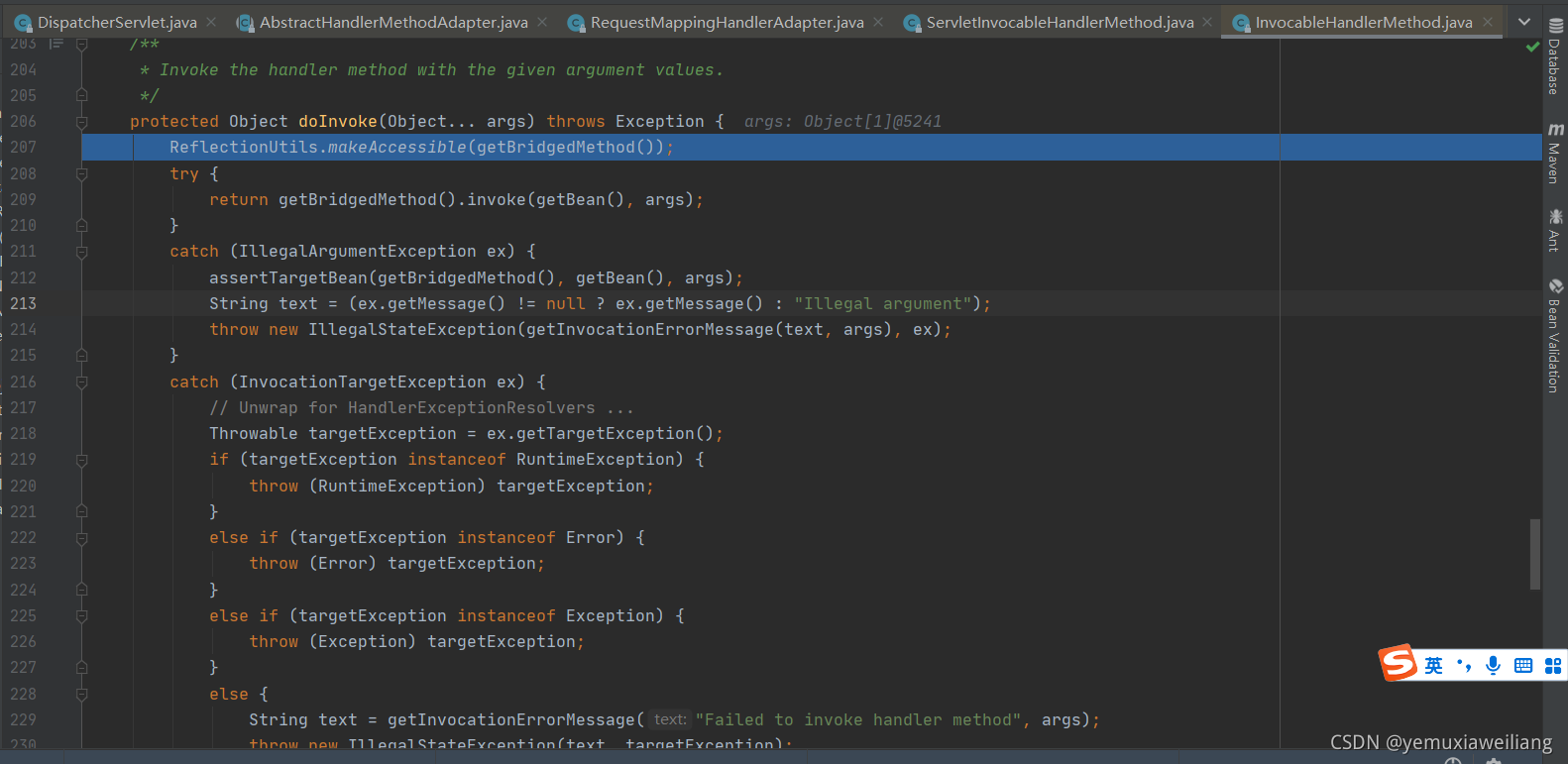The width and height of the screenshot is (1568, 764).
Task: Collapse the doInvoke method at line 206
Action: [82, 122]
